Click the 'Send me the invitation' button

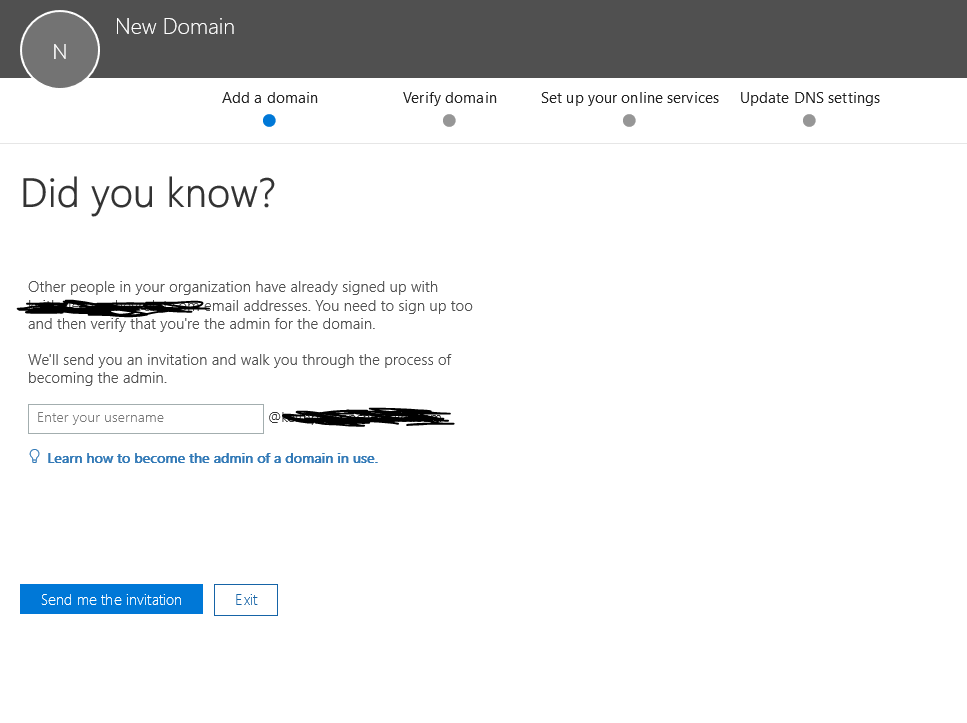(x=111, y=599)
